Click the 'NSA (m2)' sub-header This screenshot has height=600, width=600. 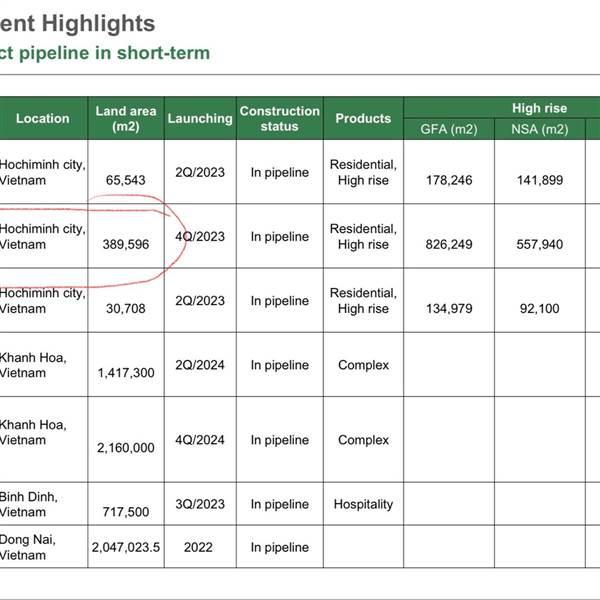540,129
